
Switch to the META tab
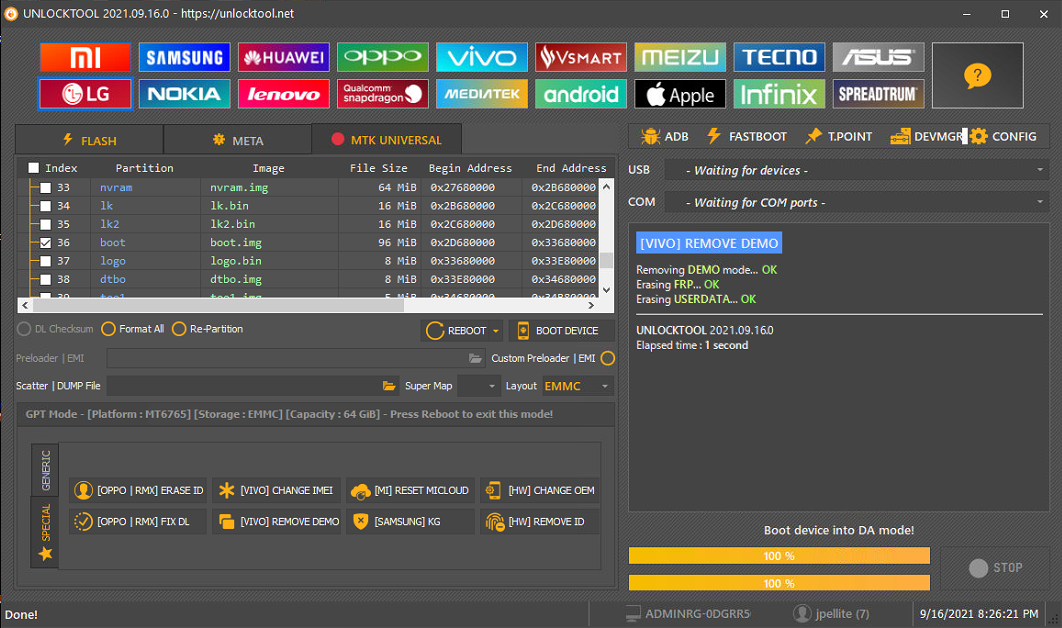238,140
